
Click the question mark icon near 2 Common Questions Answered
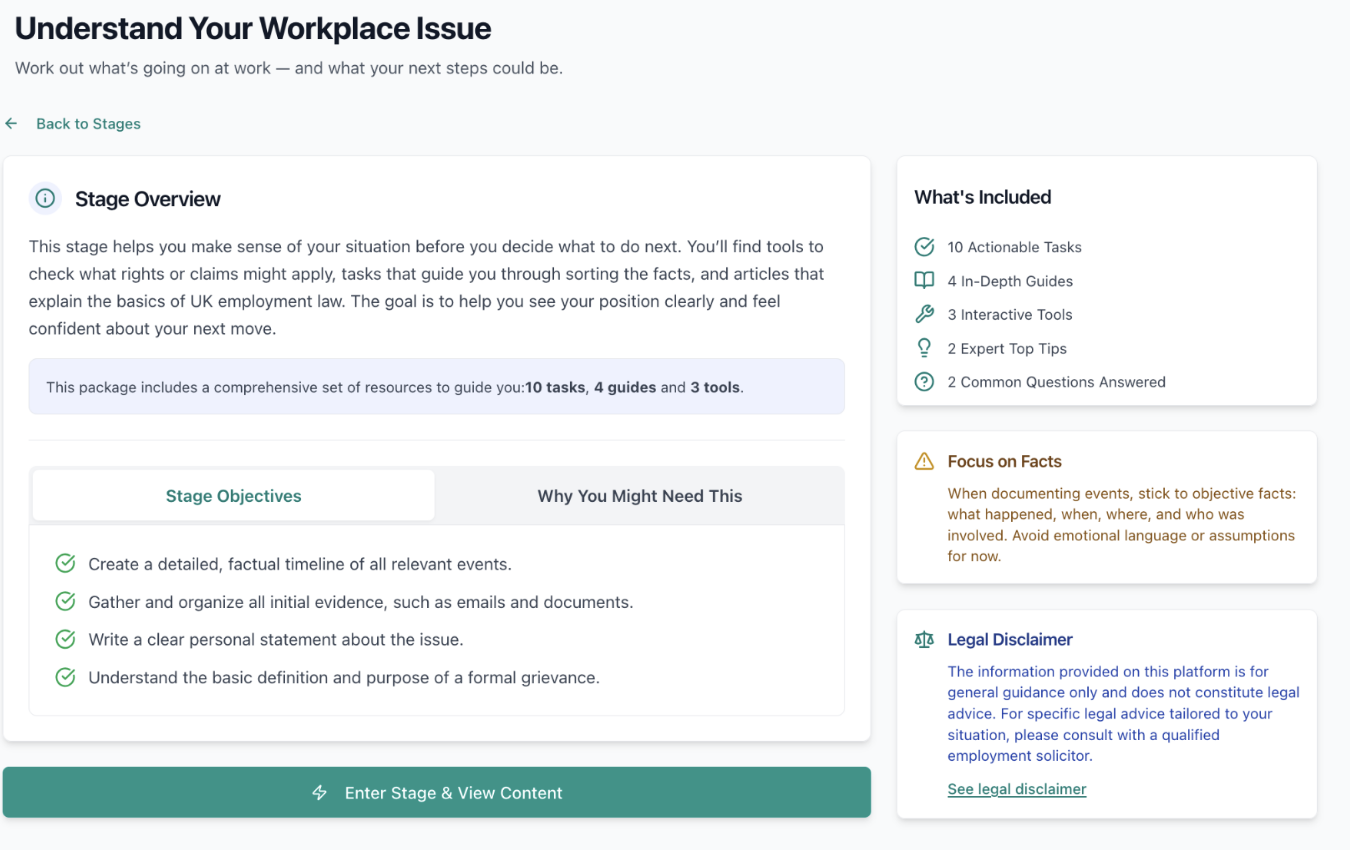924,382
